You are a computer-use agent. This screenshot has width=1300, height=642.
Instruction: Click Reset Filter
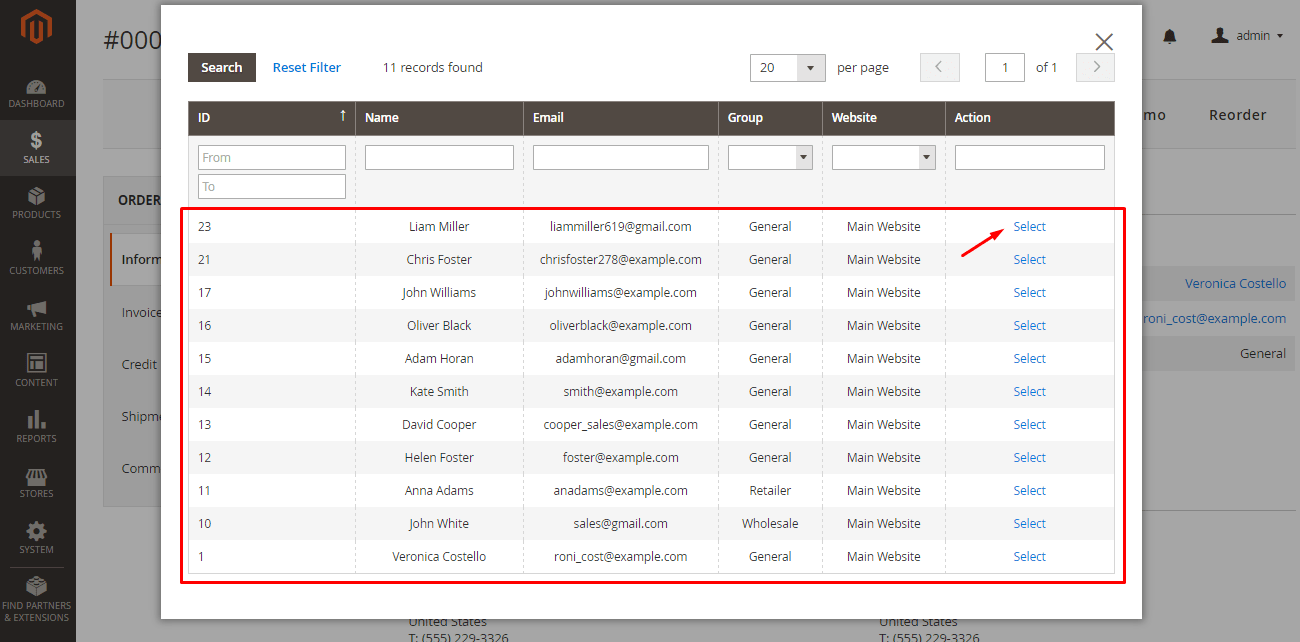coord(306,67)
